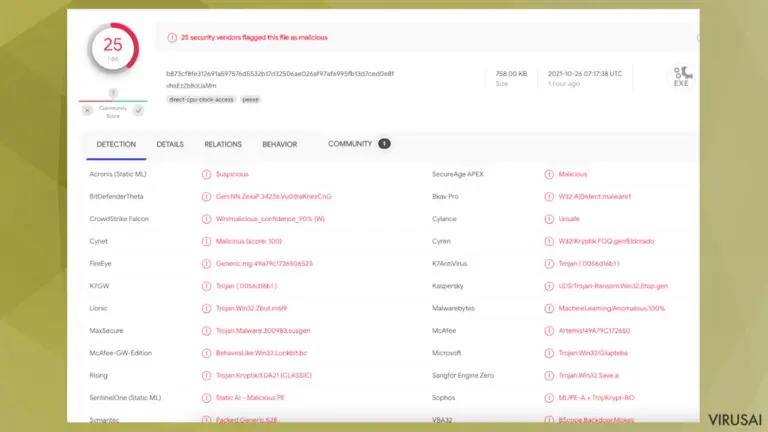Click alert icon for CrowdStrike Falcon detection
768x432 pixels.
[x=206, y=219]
